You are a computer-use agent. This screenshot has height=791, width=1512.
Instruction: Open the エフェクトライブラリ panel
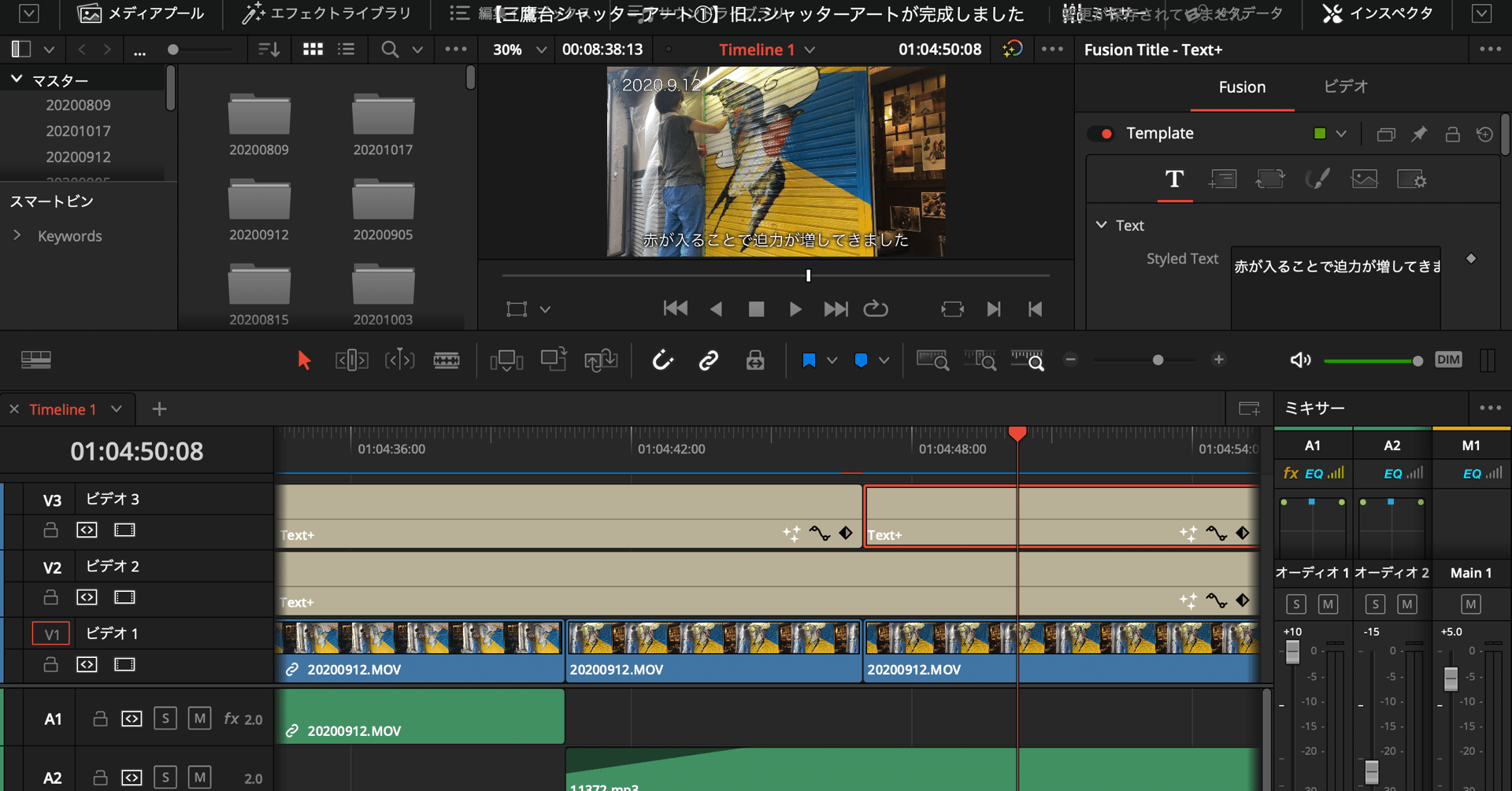pyautogui.click(x=326, y=13)
